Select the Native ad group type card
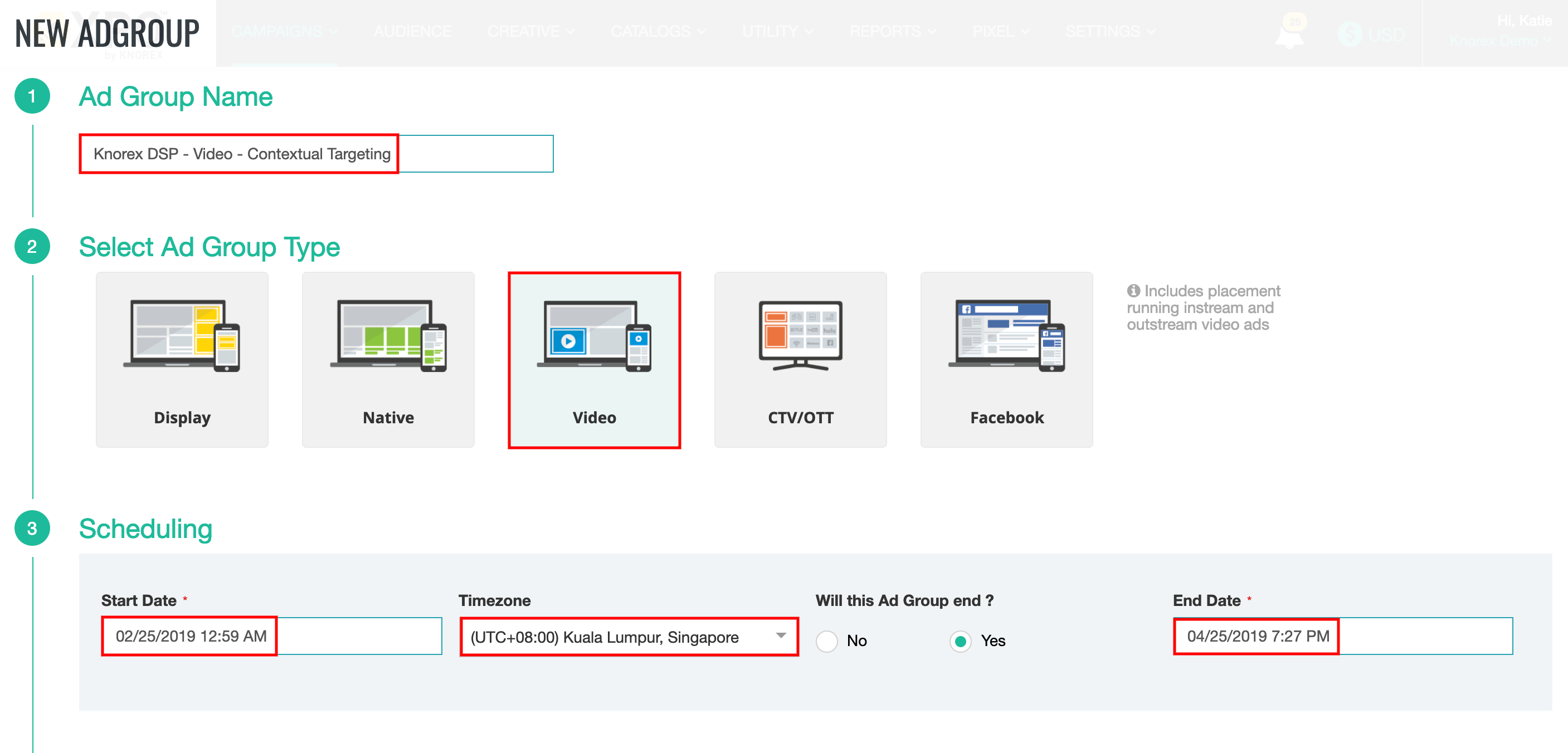The height and width of the screenshot is (753, 1568). pos(388,359)
